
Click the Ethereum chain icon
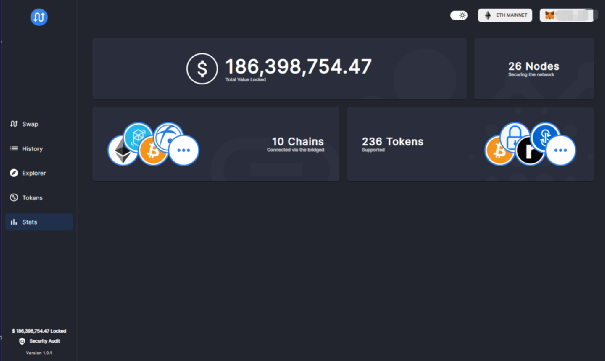pyautogui.click(x=122, y=150)
